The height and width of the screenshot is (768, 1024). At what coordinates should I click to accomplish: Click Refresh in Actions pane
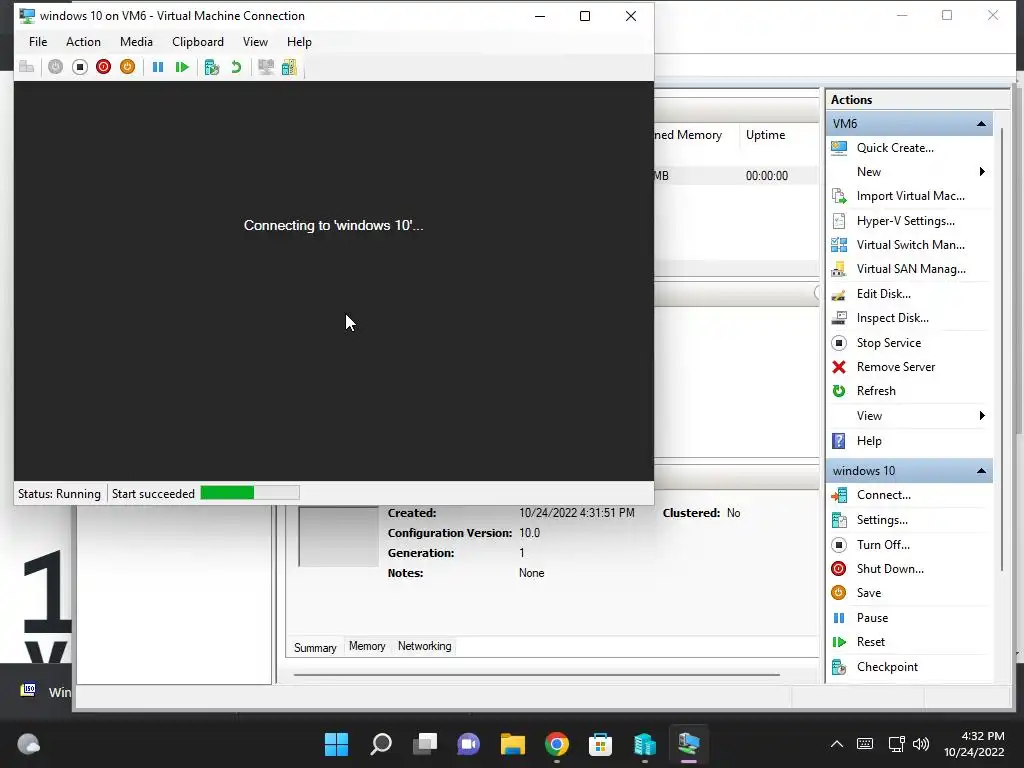[876, 391]
